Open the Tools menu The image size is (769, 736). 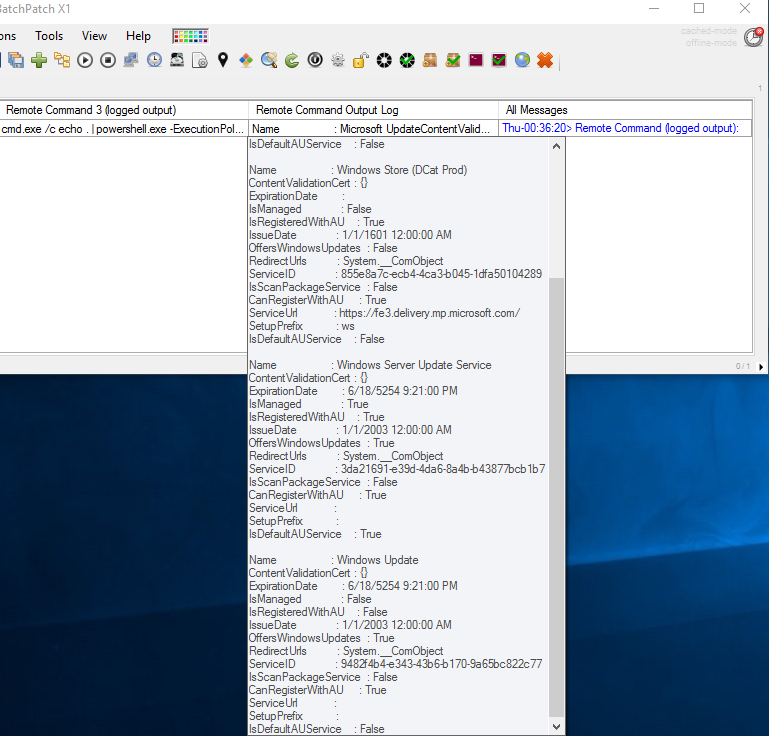[49, 36]
